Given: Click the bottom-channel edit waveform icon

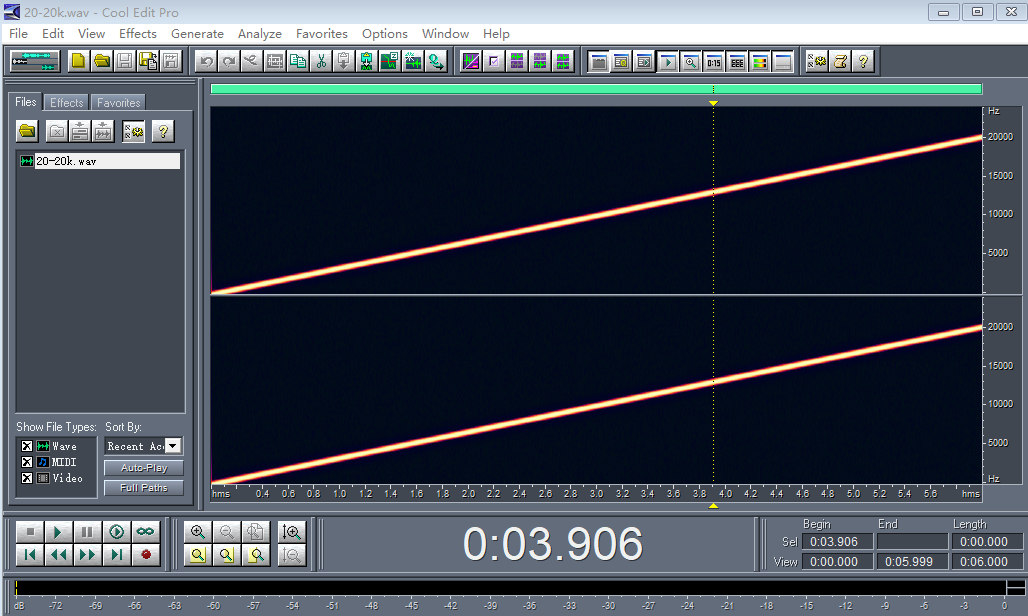Looking at the screenshot, I should pyautogui.click(x=540, y=62).
